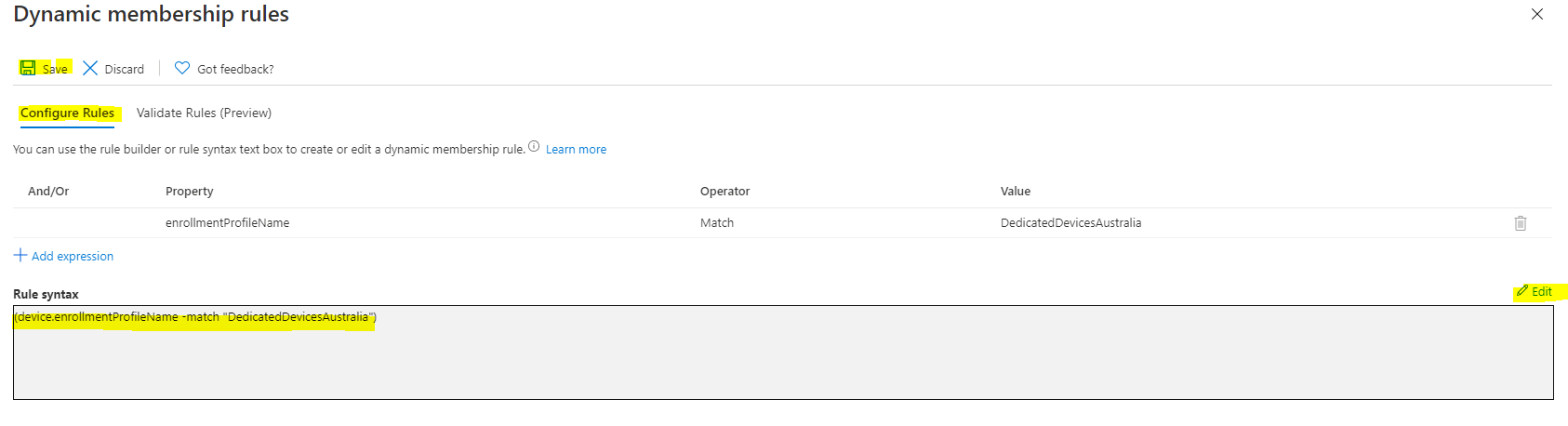Click the Save floppy disk icon
The image size is (1568, 426).
point(28,68)
